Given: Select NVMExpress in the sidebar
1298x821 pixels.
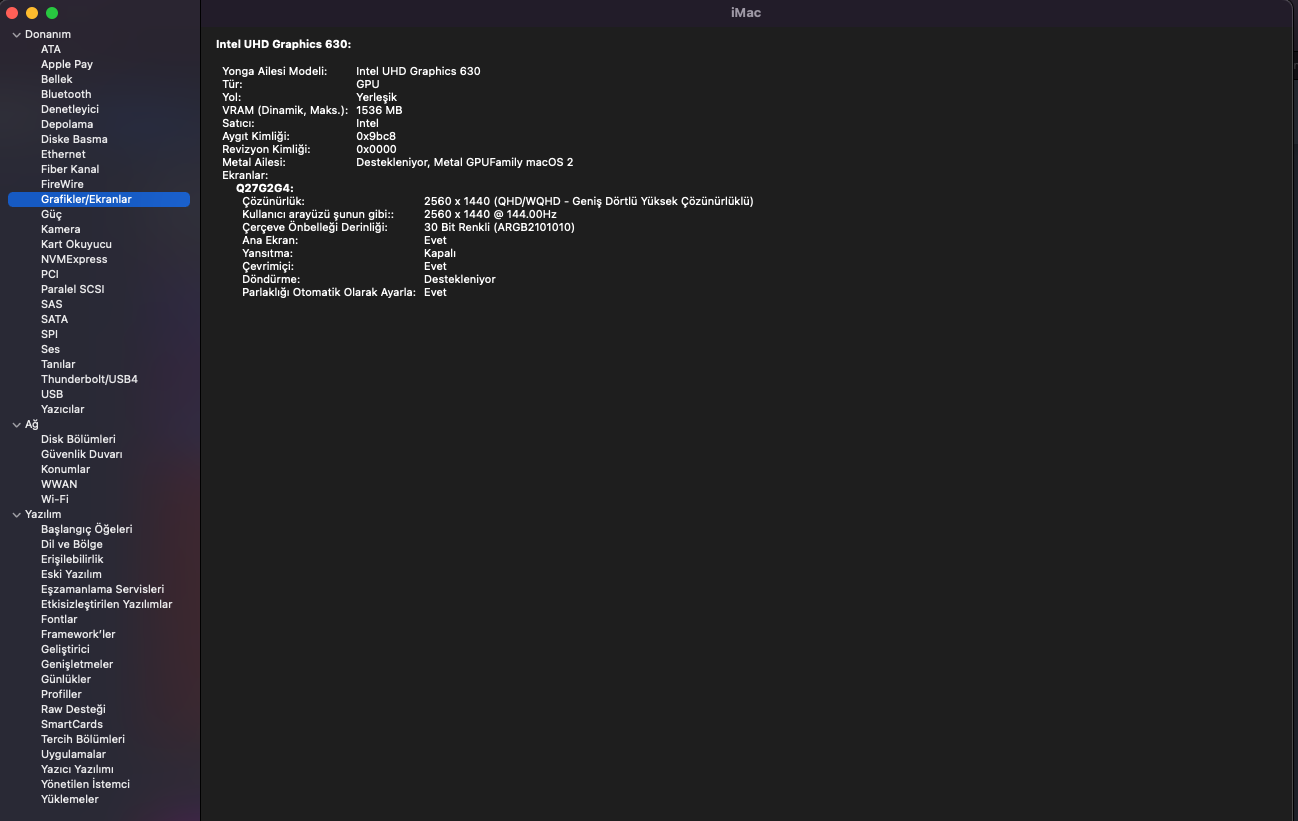Looking at the screenshot, I should click(x=74, y=259).
